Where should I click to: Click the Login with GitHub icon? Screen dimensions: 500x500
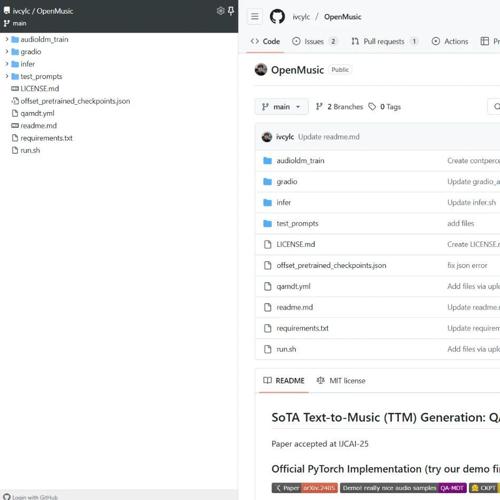click(x=7, y=497)
